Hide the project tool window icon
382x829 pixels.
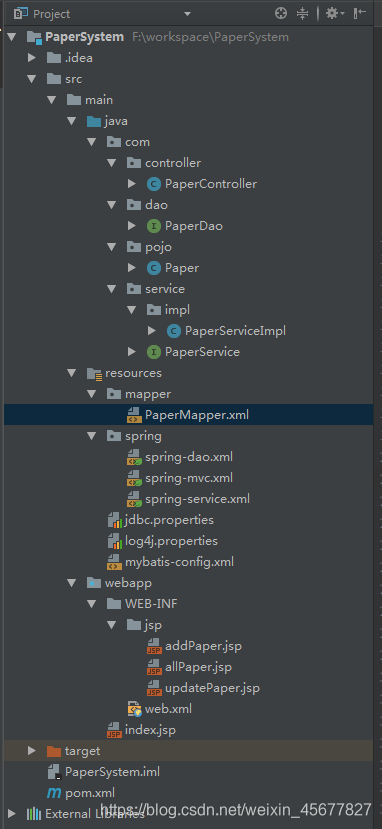click(360, 14)
